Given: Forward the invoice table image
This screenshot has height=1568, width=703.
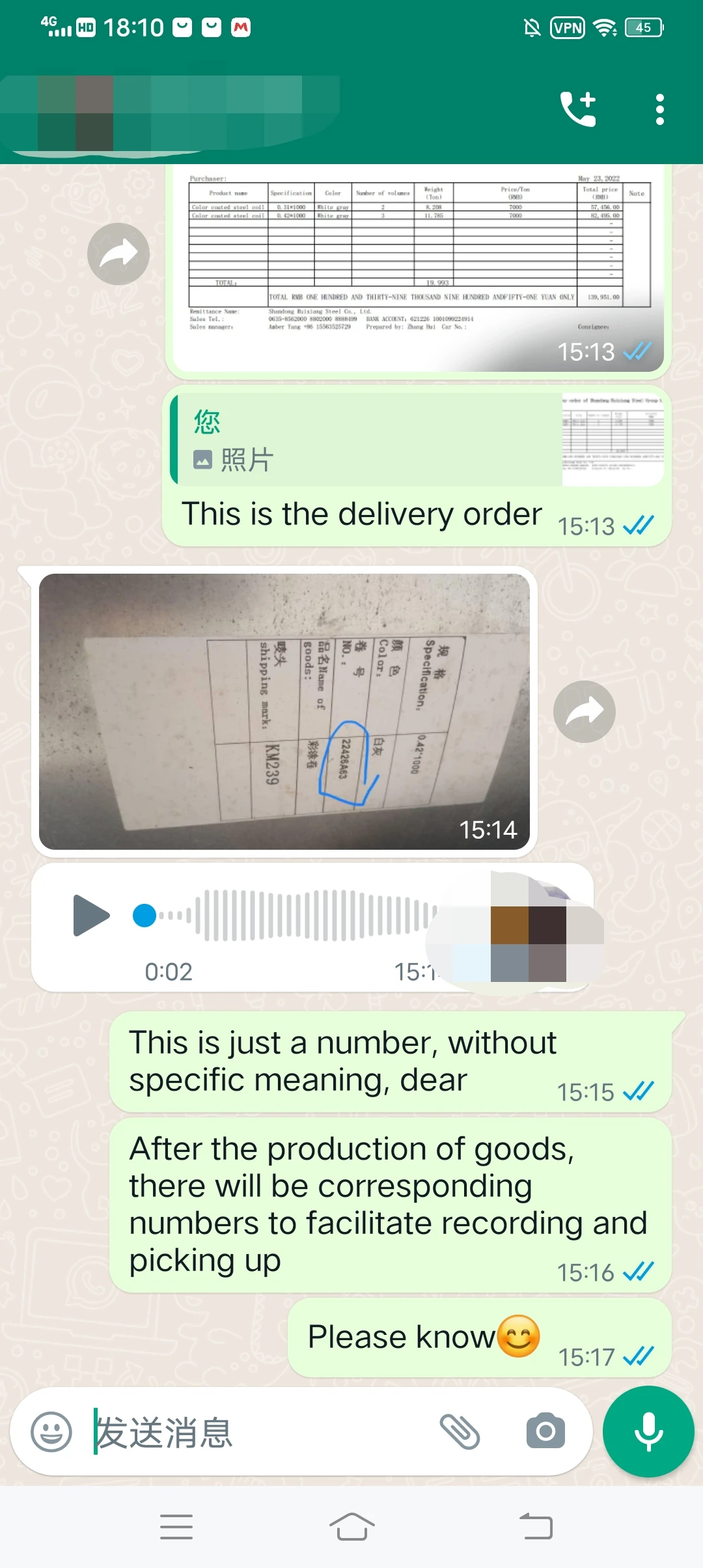Looking at the screenshot, I should pyautogui.click(x=118, y=254).
